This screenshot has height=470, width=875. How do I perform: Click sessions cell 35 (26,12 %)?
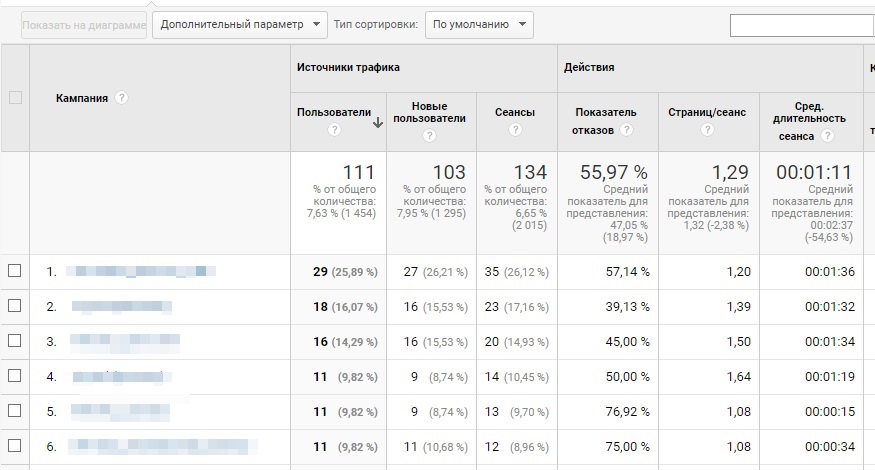[517, 272]
